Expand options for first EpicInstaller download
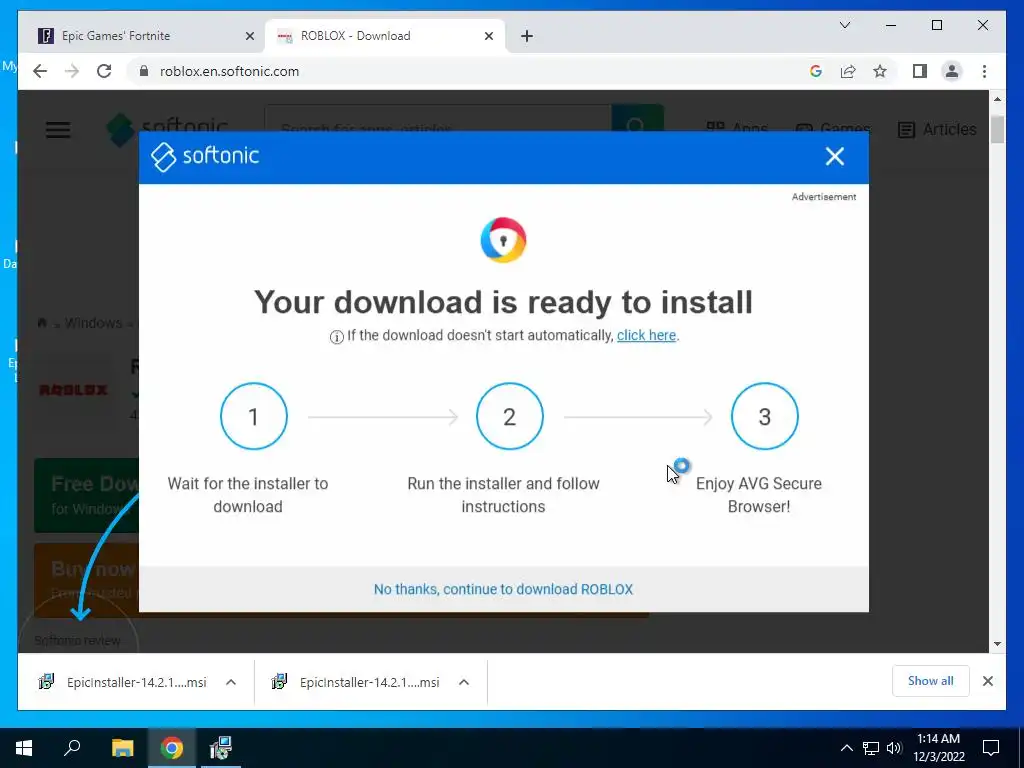Screen dimensions: 1024x768 coord(231,682)
